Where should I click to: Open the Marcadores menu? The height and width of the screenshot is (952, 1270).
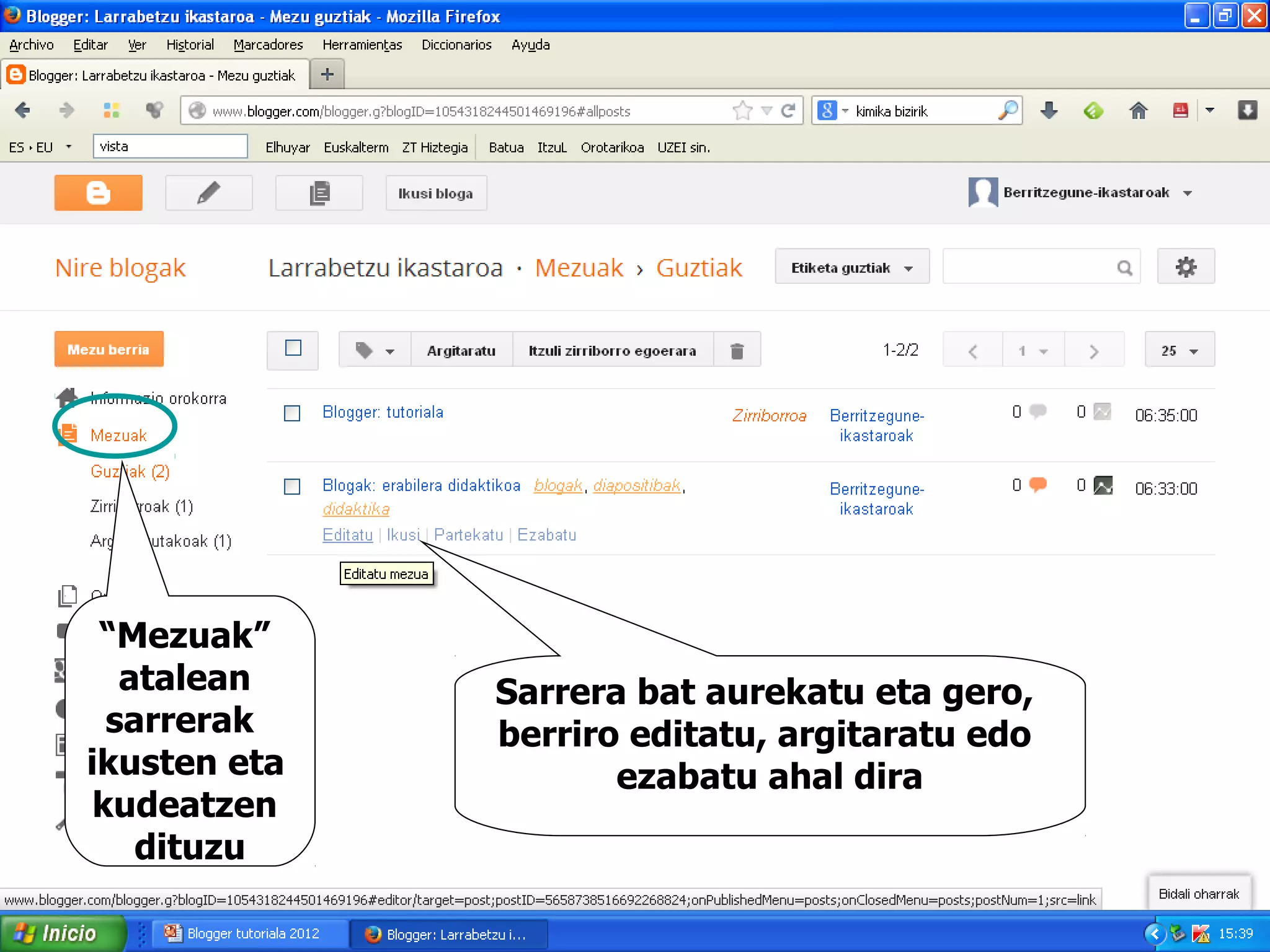pyautogui.click(x=268, y=45)
